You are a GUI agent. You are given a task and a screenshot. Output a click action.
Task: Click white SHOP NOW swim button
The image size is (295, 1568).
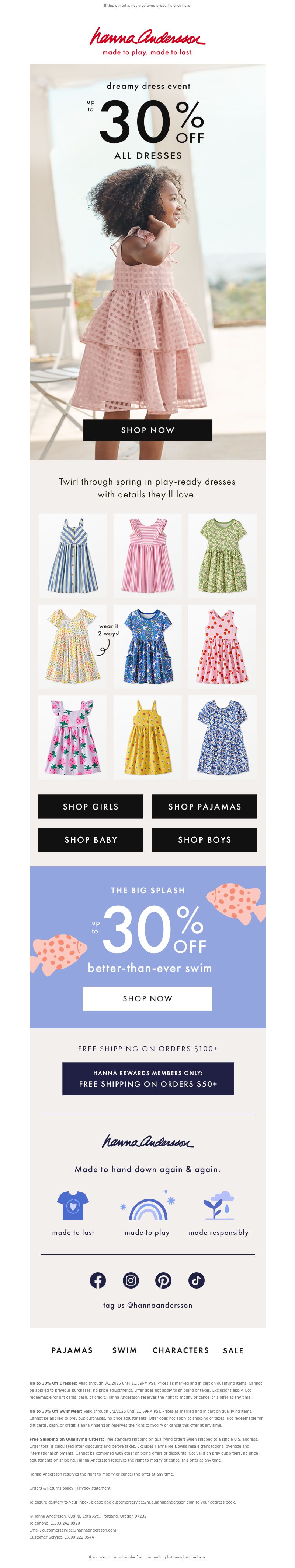(x=147, y=998)
